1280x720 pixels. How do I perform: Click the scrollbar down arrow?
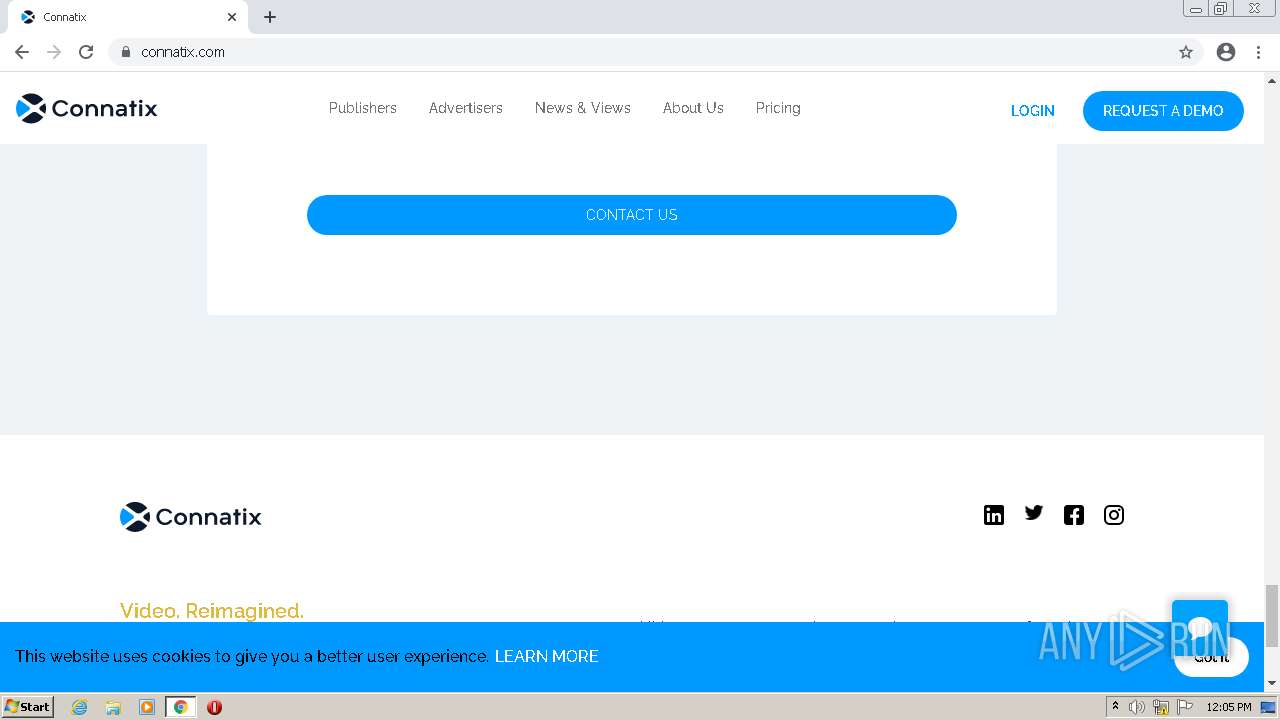point(1272,683)
